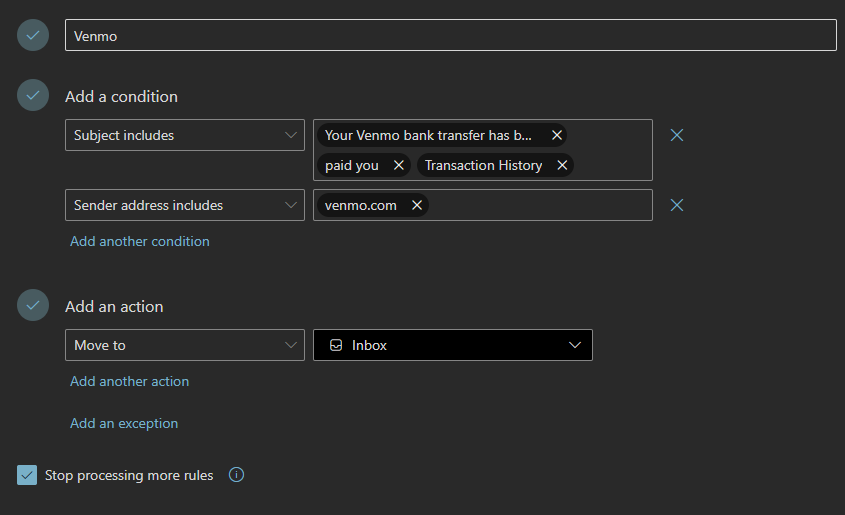Click the checkmark icon beside rule name

(33, 35)
